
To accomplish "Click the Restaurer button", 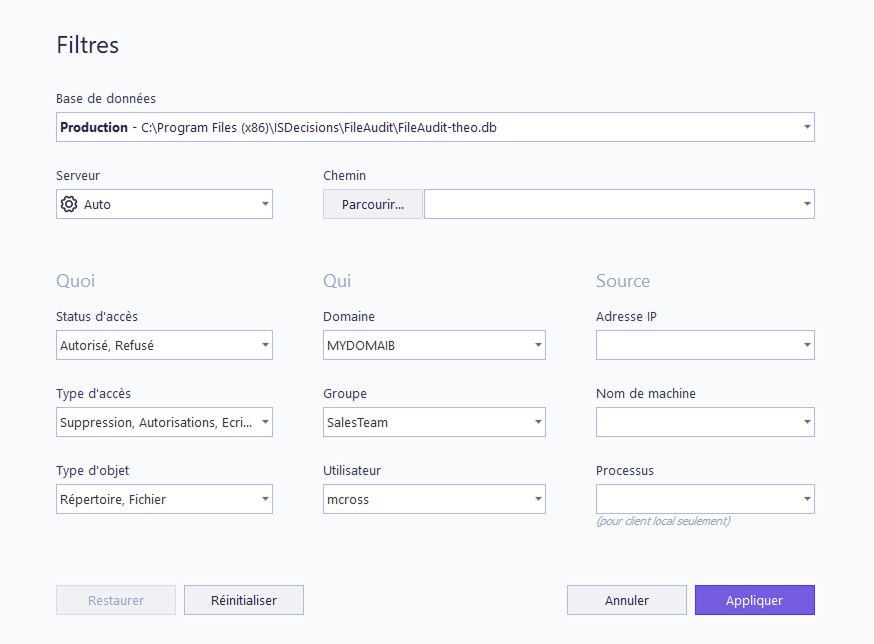I will point(116,600).
